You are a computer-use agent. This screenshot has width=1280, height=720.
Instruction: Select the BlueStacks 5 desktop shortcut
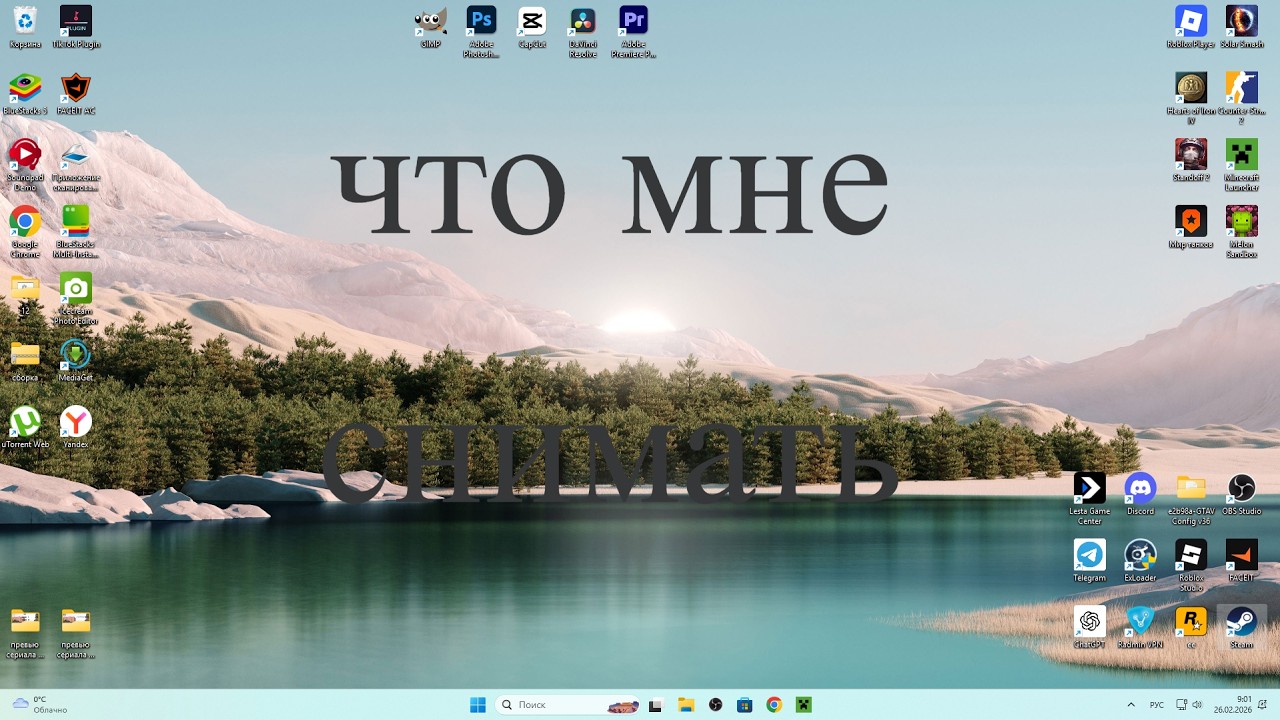[x=25, y=94]
